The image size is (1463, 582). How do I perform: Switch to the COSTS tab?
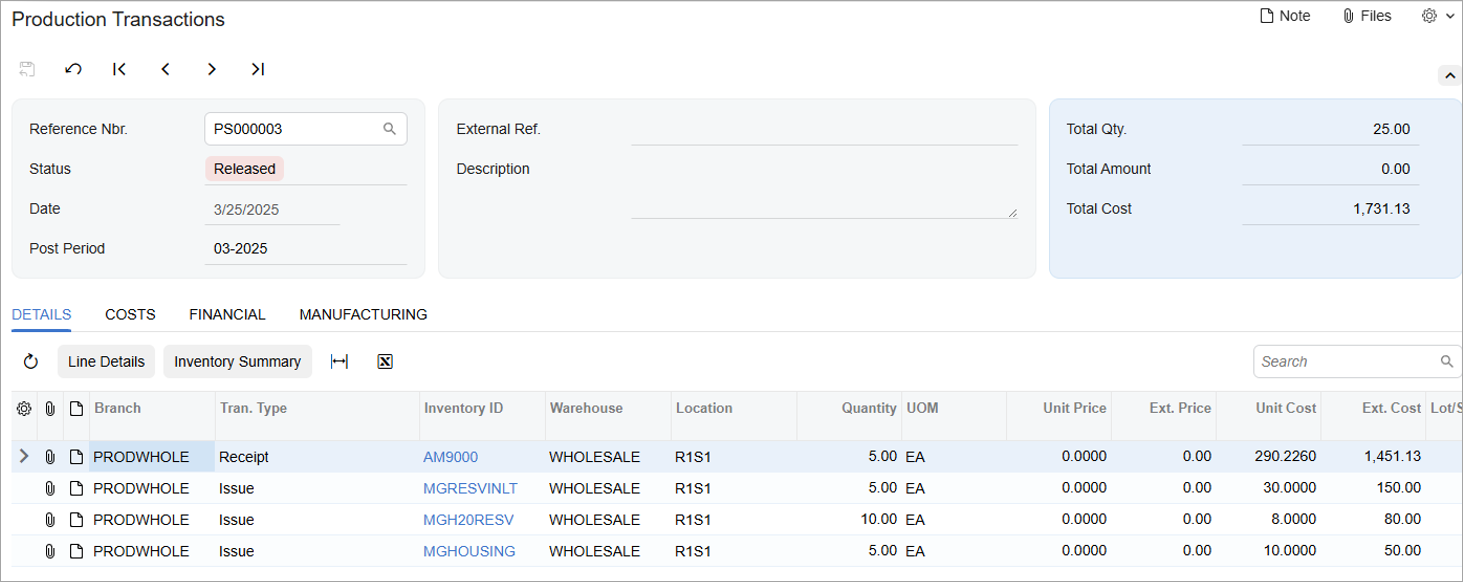[x=130, y=314]
